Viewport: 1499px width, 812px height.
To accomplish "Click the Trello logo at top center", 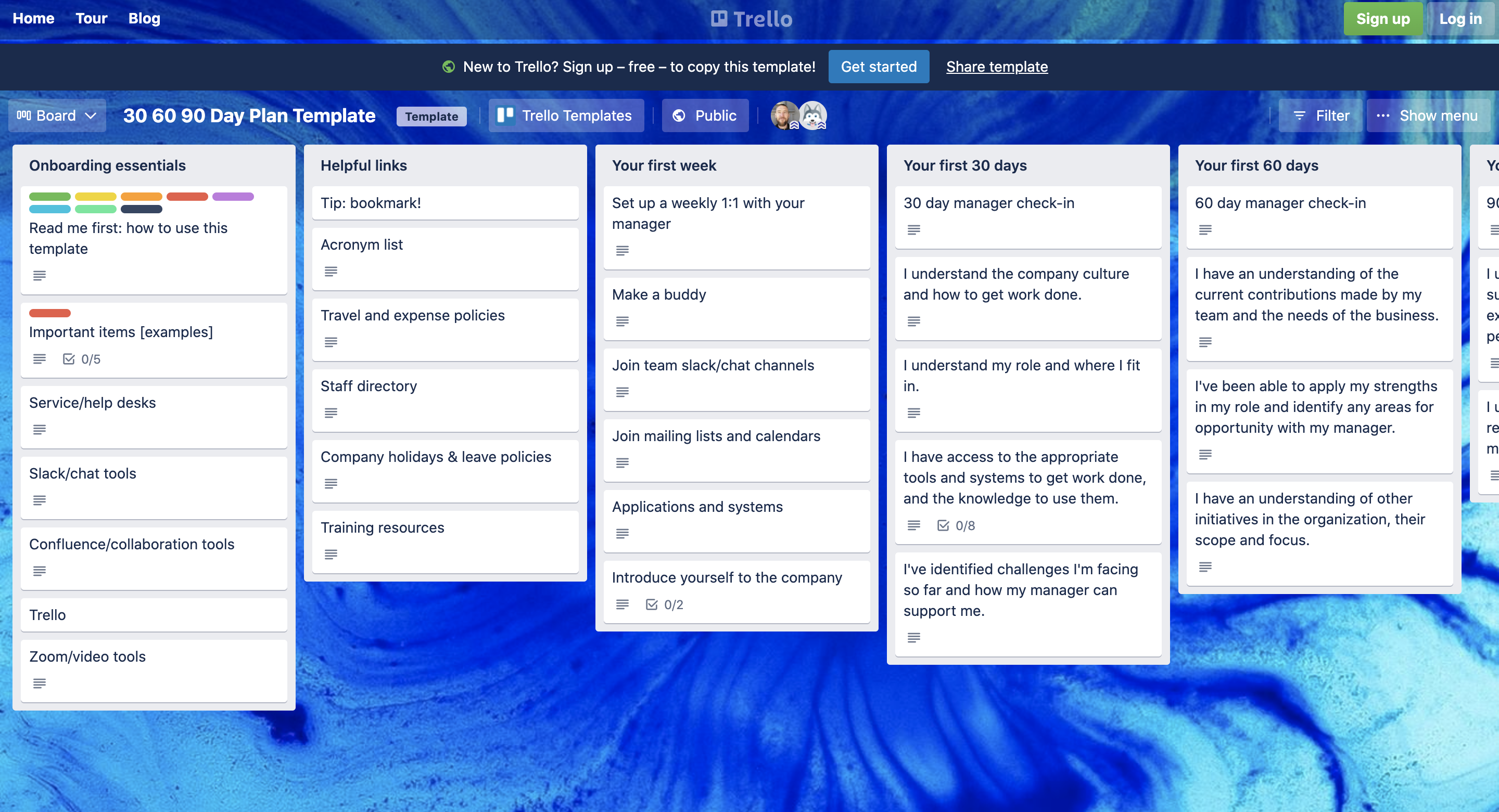I will 751,18.
